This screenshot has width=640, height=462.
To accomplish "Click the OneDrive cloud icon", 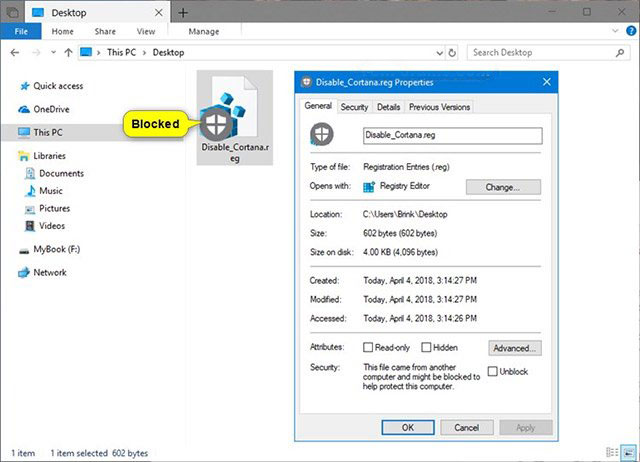I will point(24,109).
